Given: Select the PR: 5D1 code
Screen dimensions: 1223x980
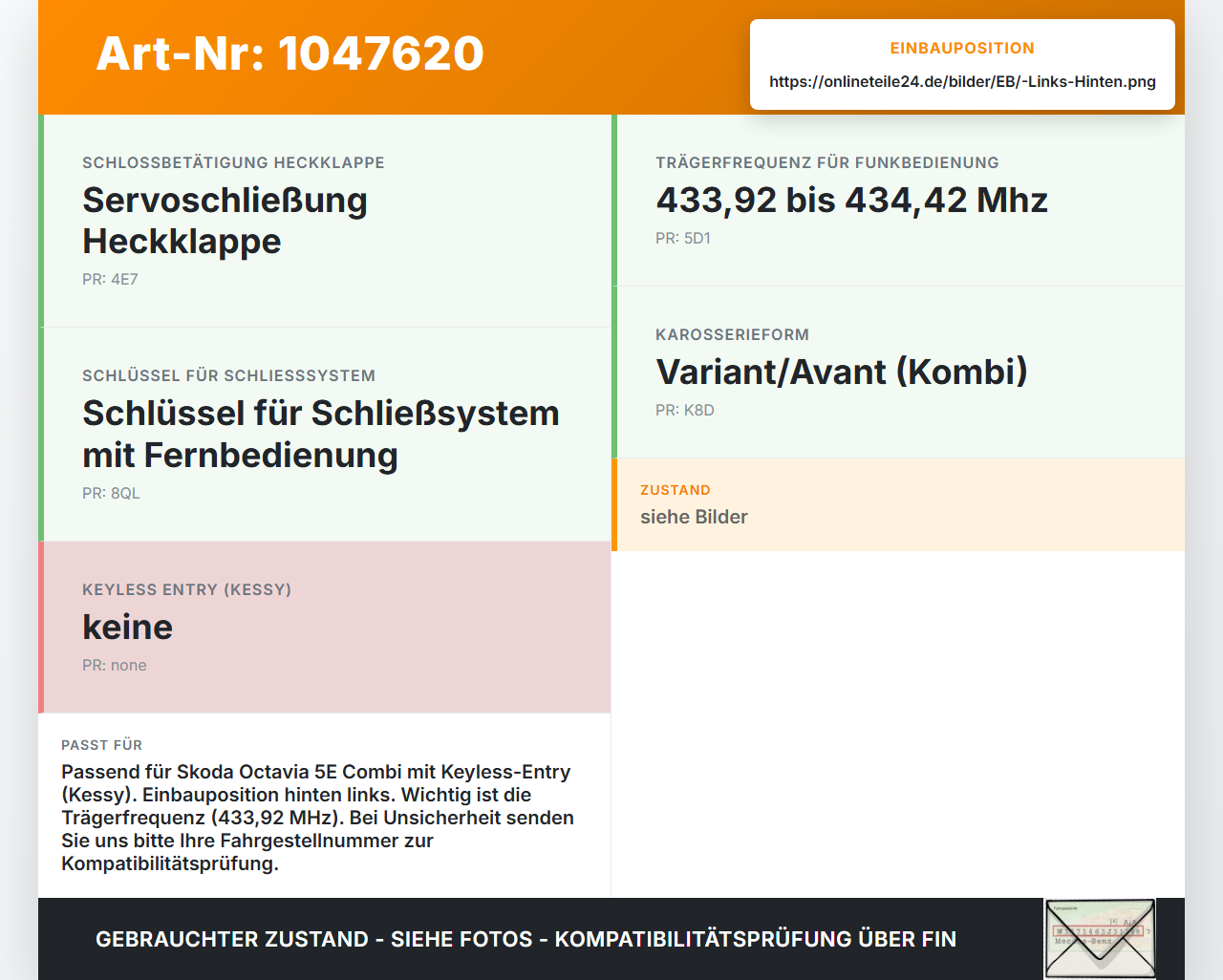Looking at the screenshot, I should click(x=683, y=239).
